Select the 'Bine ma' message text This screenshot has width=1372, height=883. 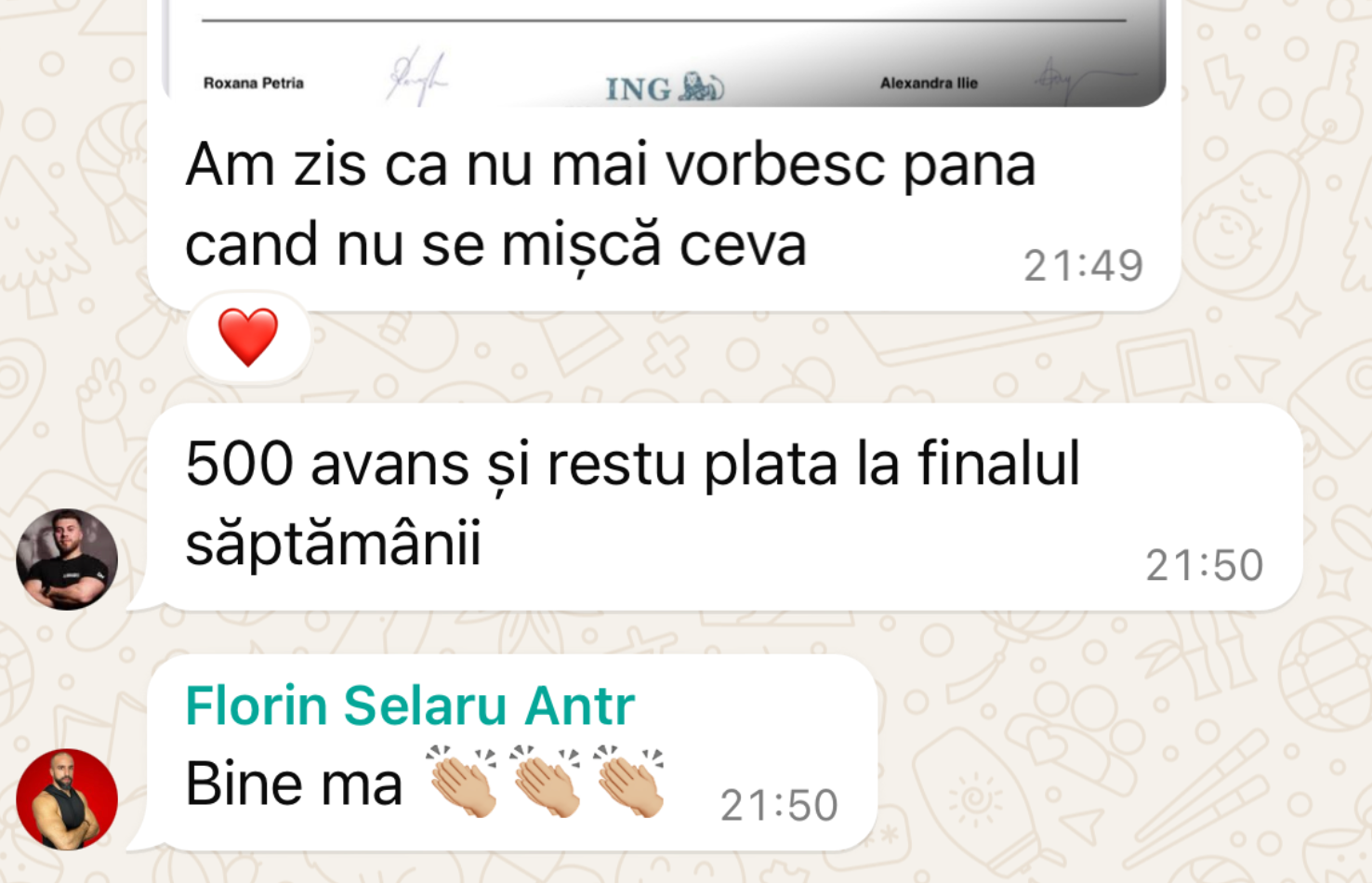294,784
